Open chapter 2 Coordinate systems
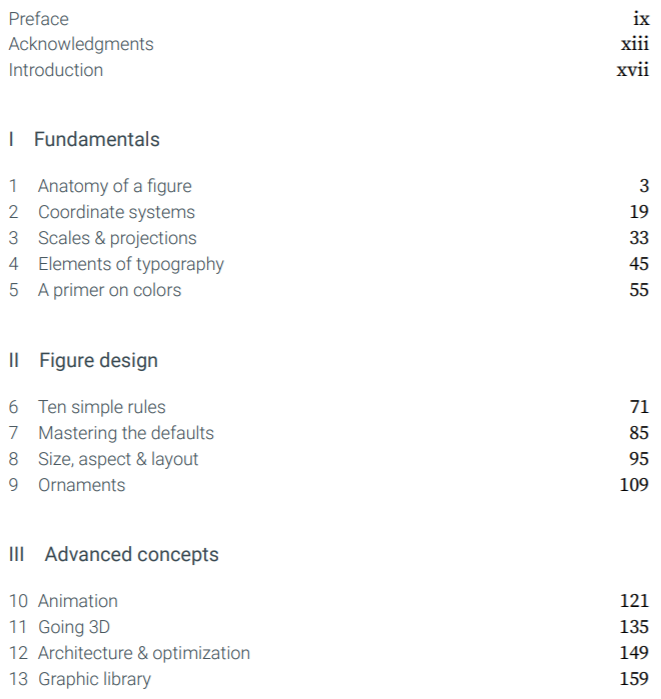Image resolution: width=661 pixels, height=699 pixels. point(116,212)
